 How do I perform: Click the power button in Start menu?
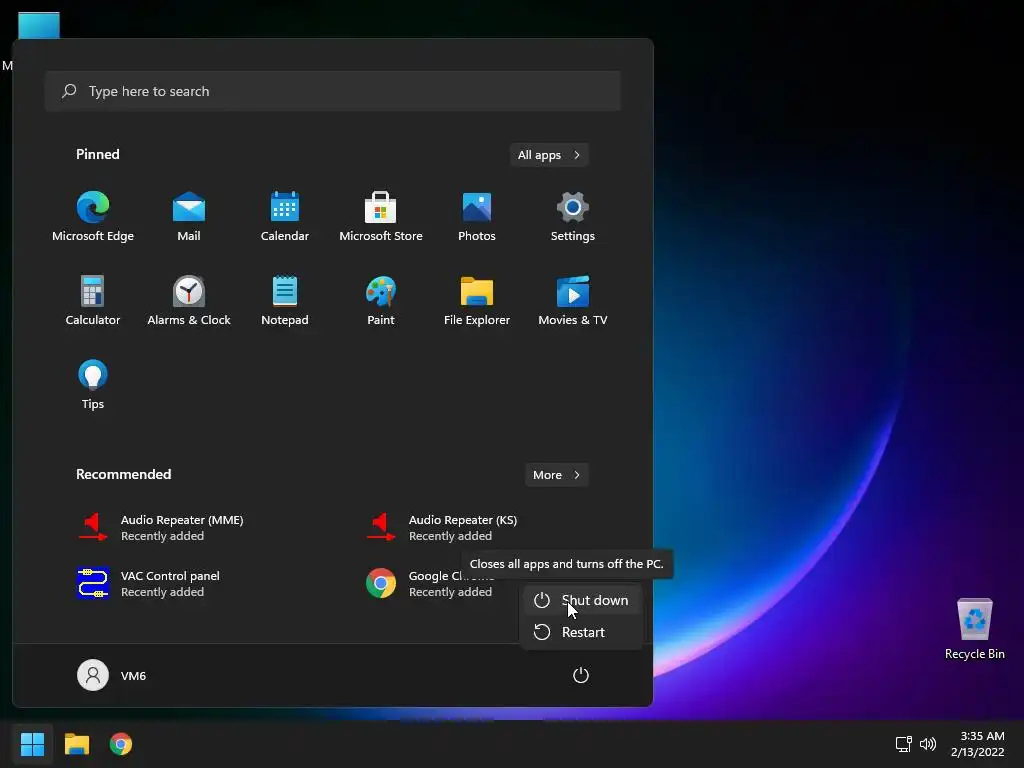click(581, 675)
